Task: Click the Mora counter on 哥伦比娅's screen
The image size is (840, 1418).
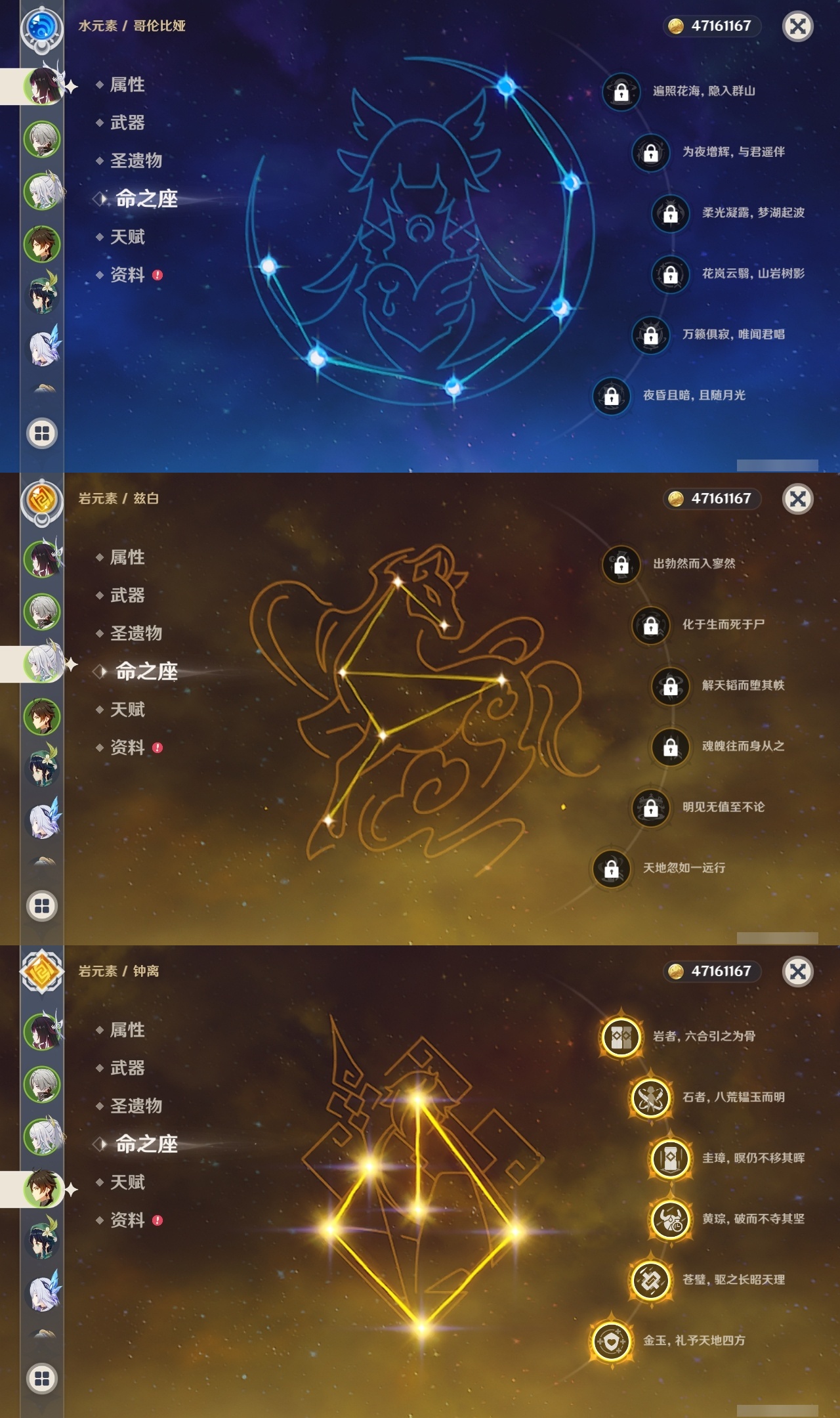Action: tap(712, 26)
